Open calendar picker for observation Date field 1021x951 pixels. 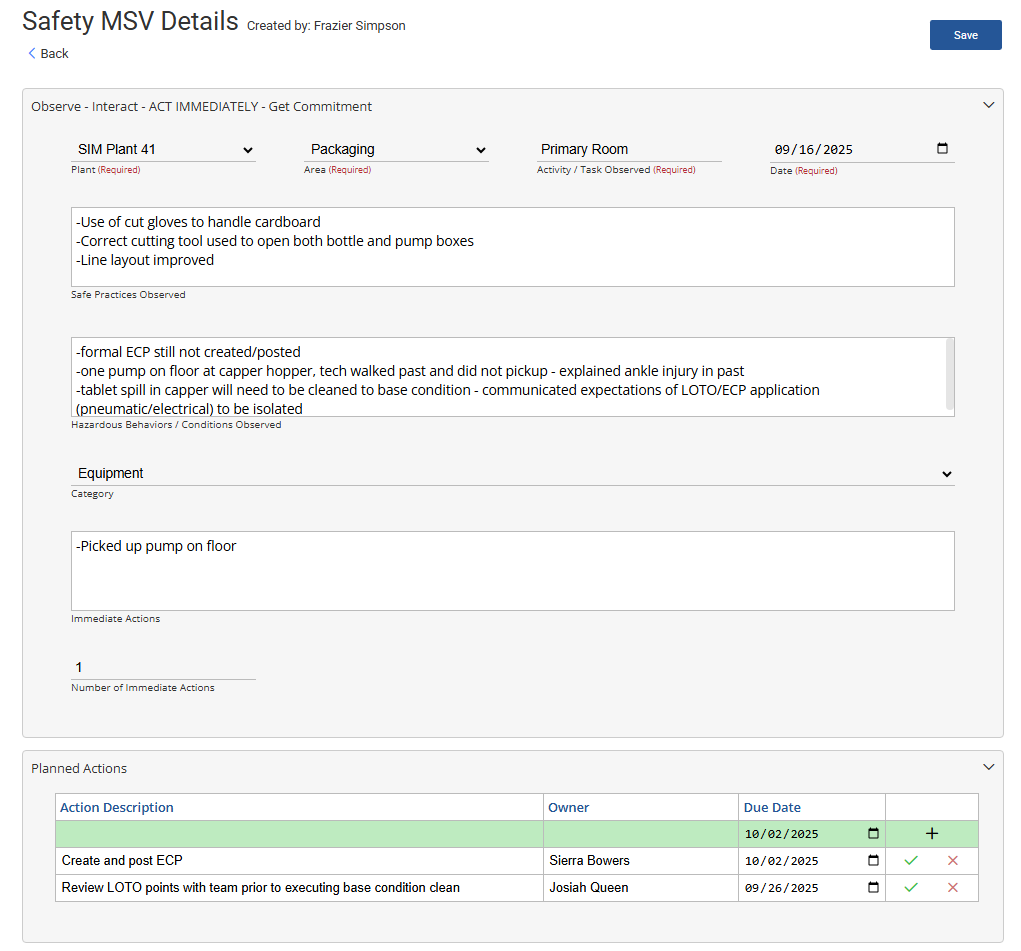(x=942, y=149)
